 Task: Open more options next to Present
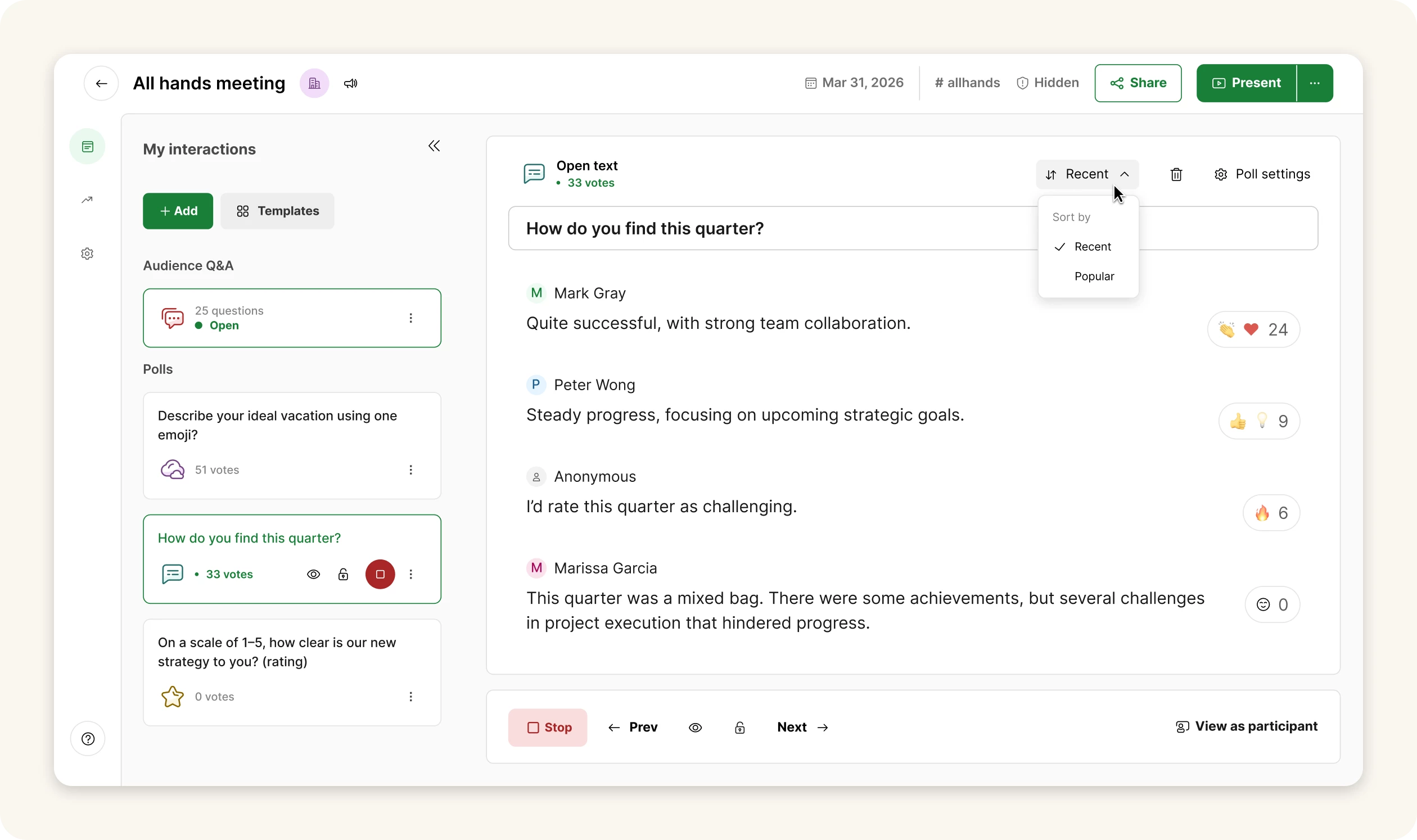1315,83
